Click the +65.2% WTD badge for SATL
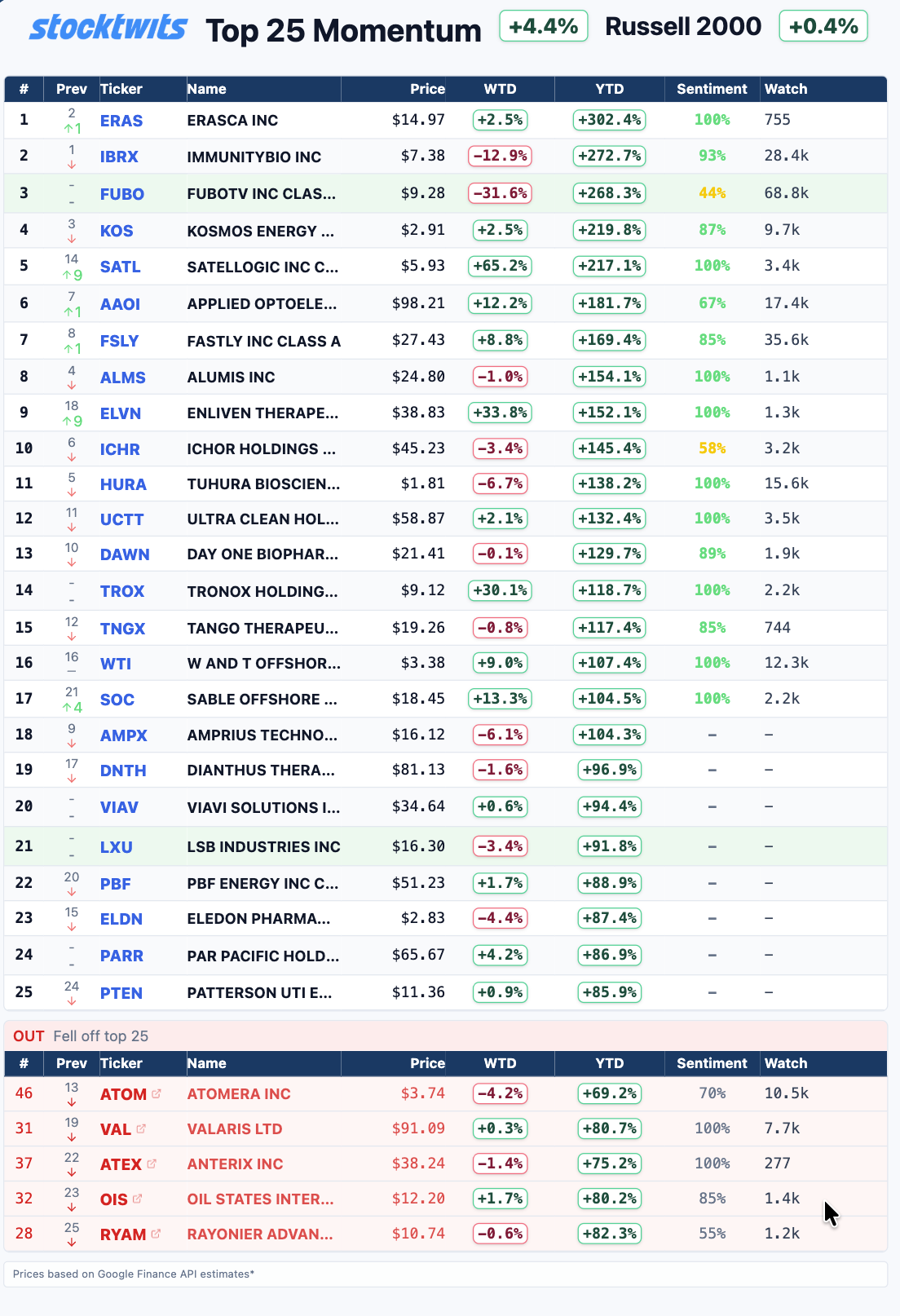Image resolution: width=900 pixels, height=1316 pixels. [500, 266]
